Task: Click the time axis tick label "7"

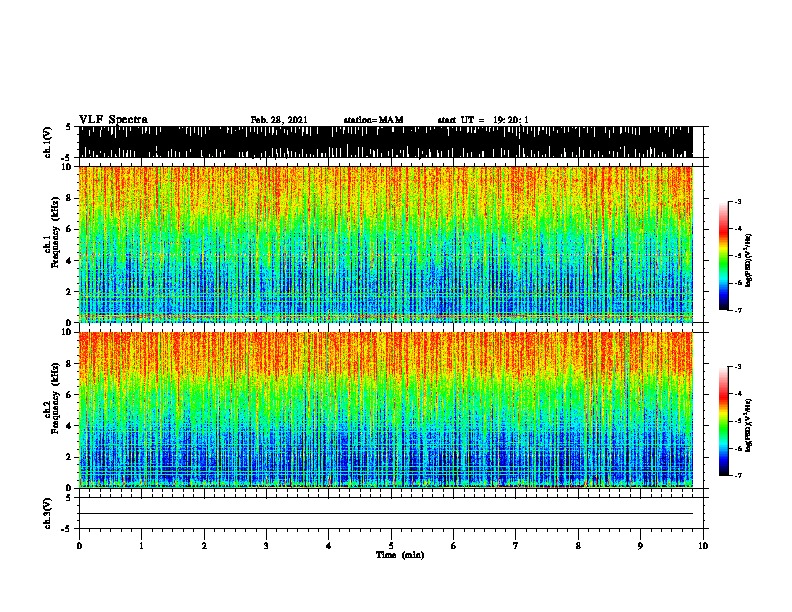Action: point(516,546)
